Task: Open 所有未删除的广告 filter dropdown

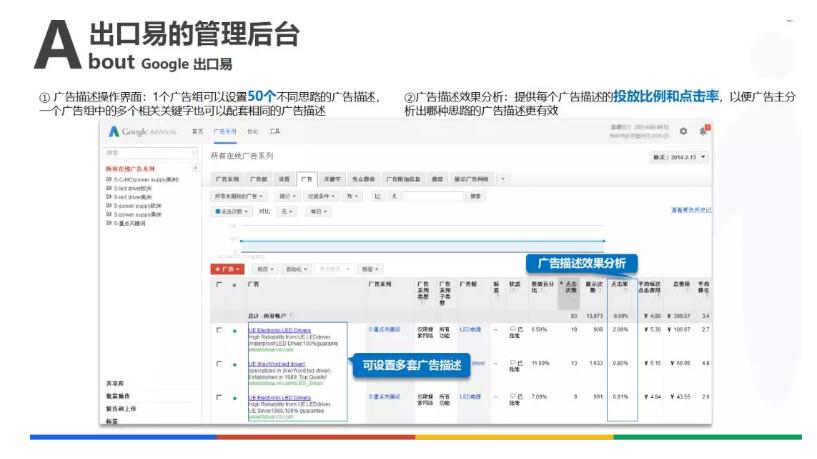Action: (x=239, y=196)
